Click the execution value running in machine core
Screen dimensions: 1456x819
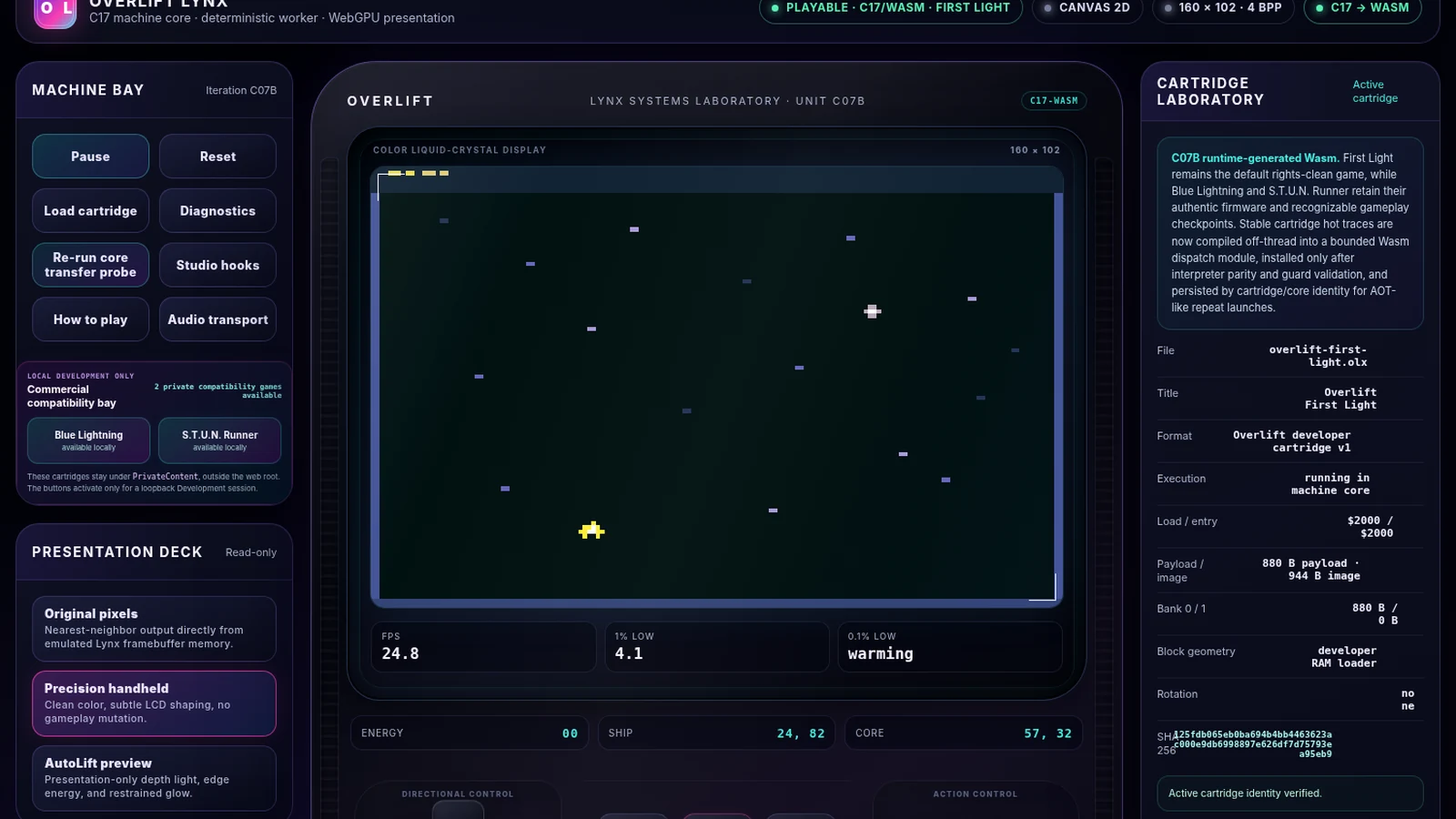click(x=1330, y=484)
